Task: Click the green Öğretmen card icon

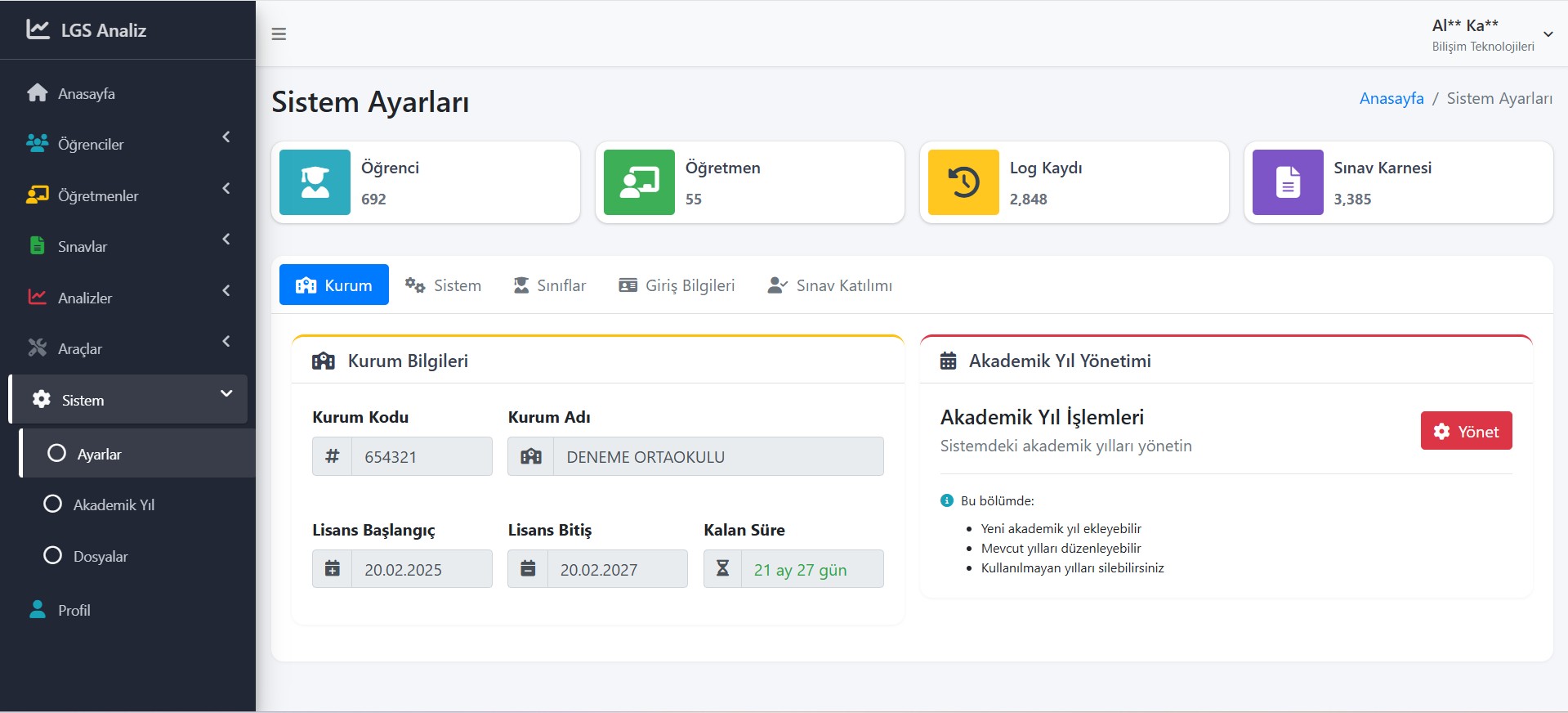Action: [x=639, y=182]
